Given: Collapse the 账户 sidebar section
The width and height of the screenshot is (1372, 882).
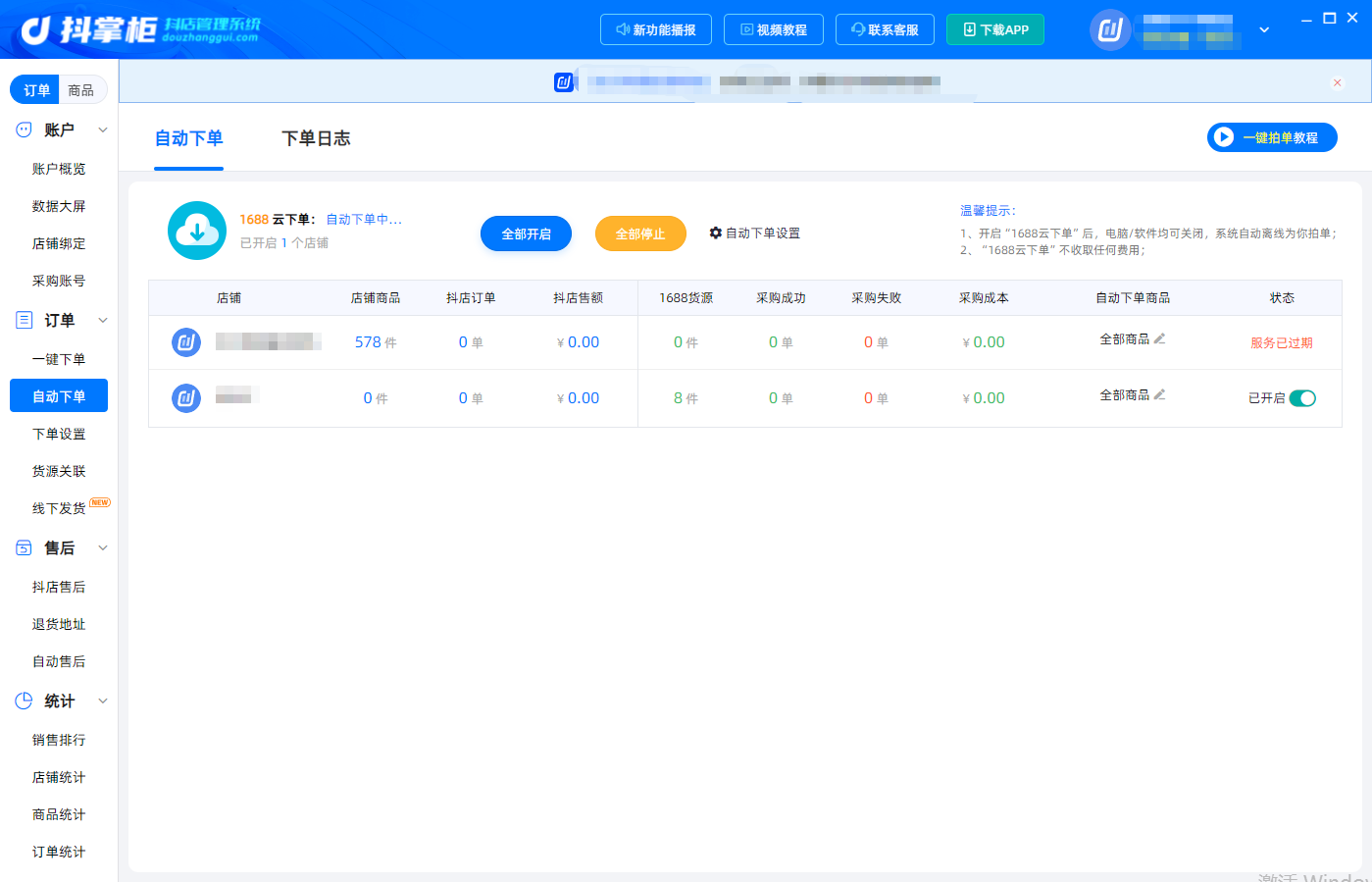Looking at the screenshot, I should [103, 130].
